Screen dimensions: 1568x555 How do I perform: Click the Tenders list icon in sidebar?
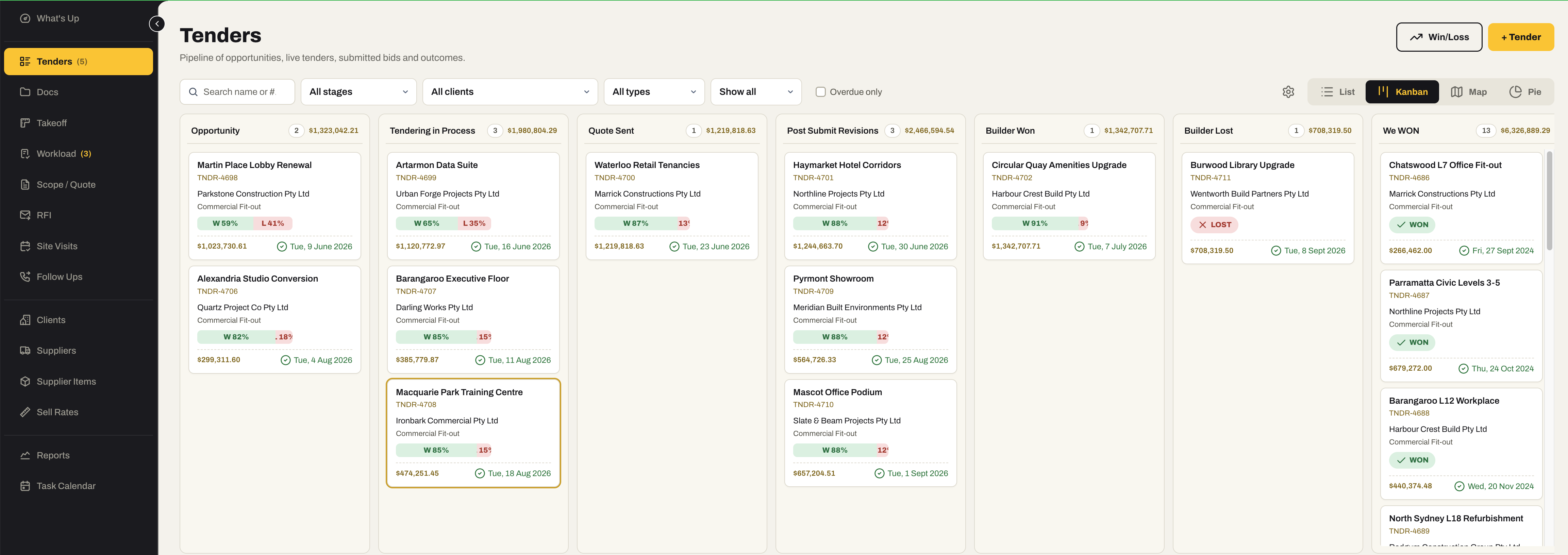coord(25,62)
